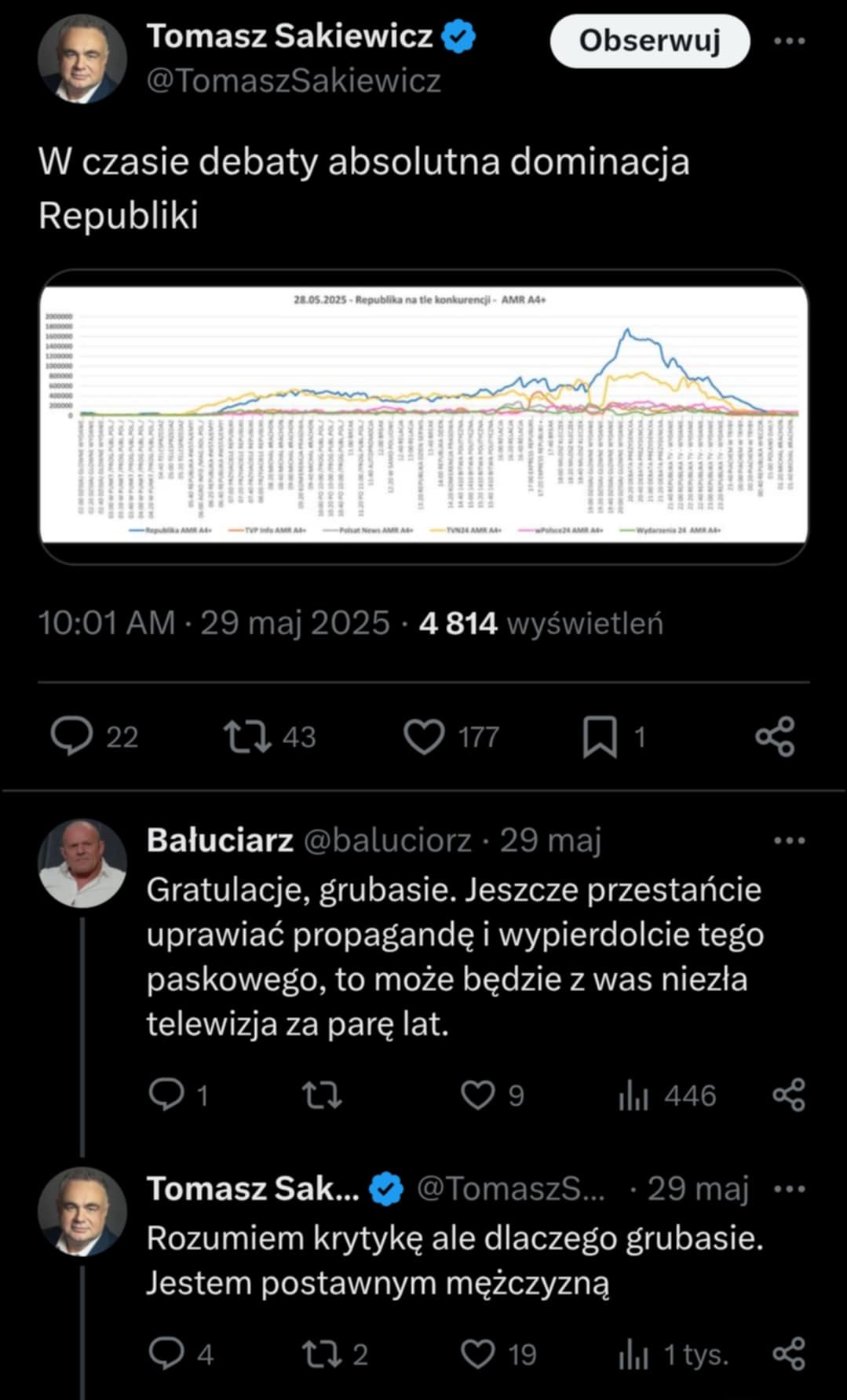Image resolution: width=847 pixels, height=1400 pixels.
Task: Like the main tweet with 177 likes
Action: point(424,736)
